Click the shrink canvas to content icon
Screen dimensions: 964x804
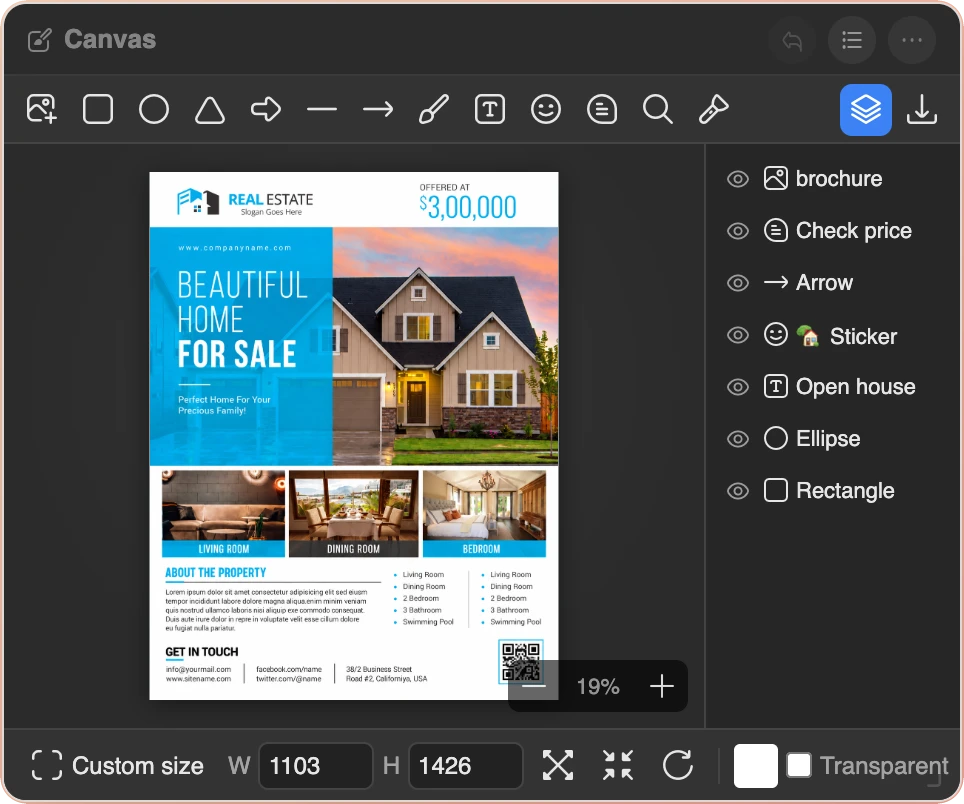click(618, 765)
